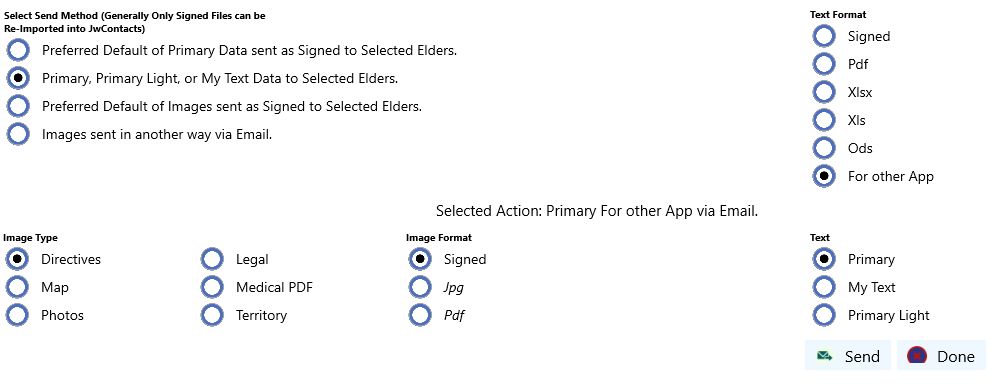Click the Done button's round icon

coord(917,356)
